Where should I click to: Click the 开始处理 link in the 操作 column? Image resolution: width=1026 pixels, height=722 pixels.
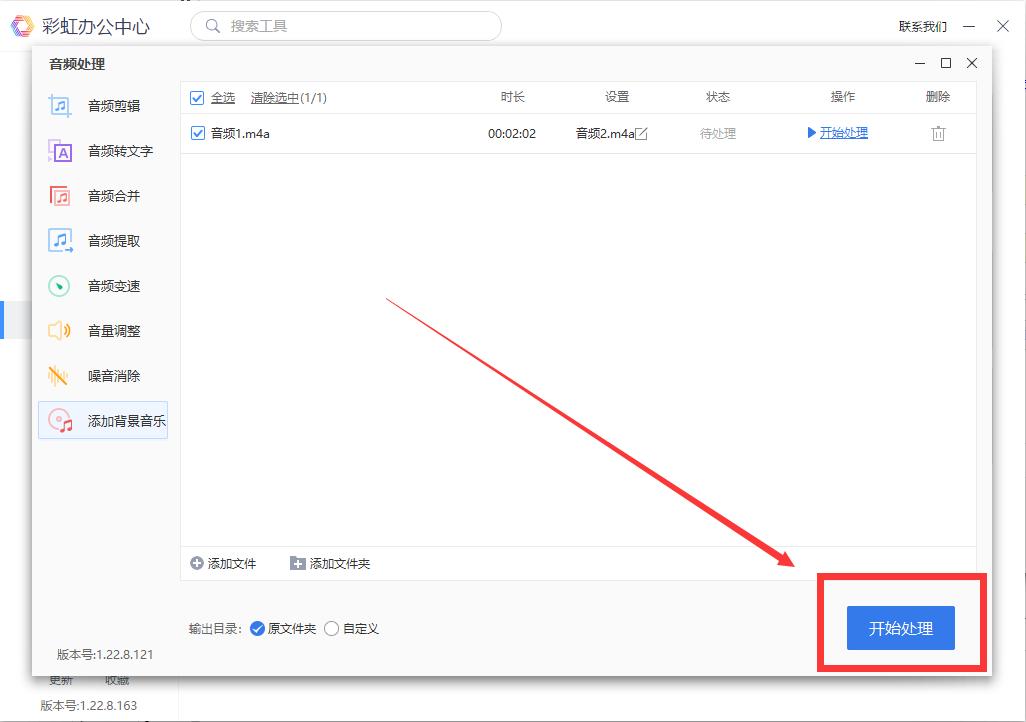[x=845, y=131]
